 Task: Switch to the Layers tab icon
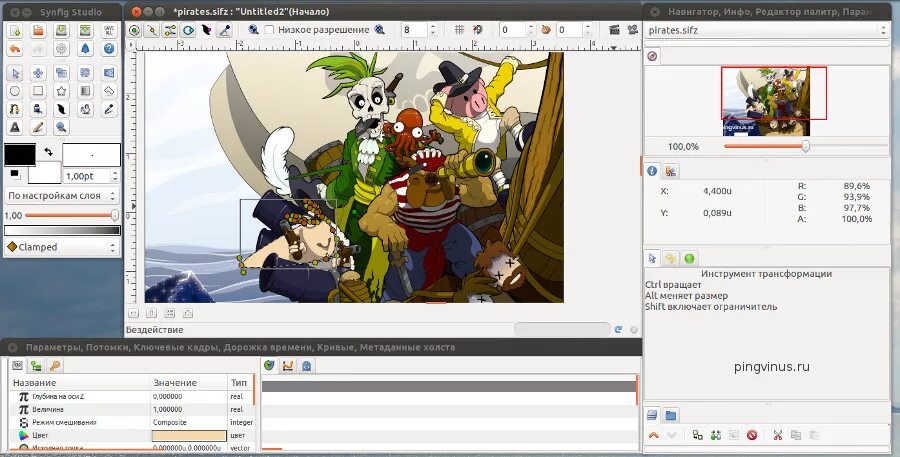point(652,415)
